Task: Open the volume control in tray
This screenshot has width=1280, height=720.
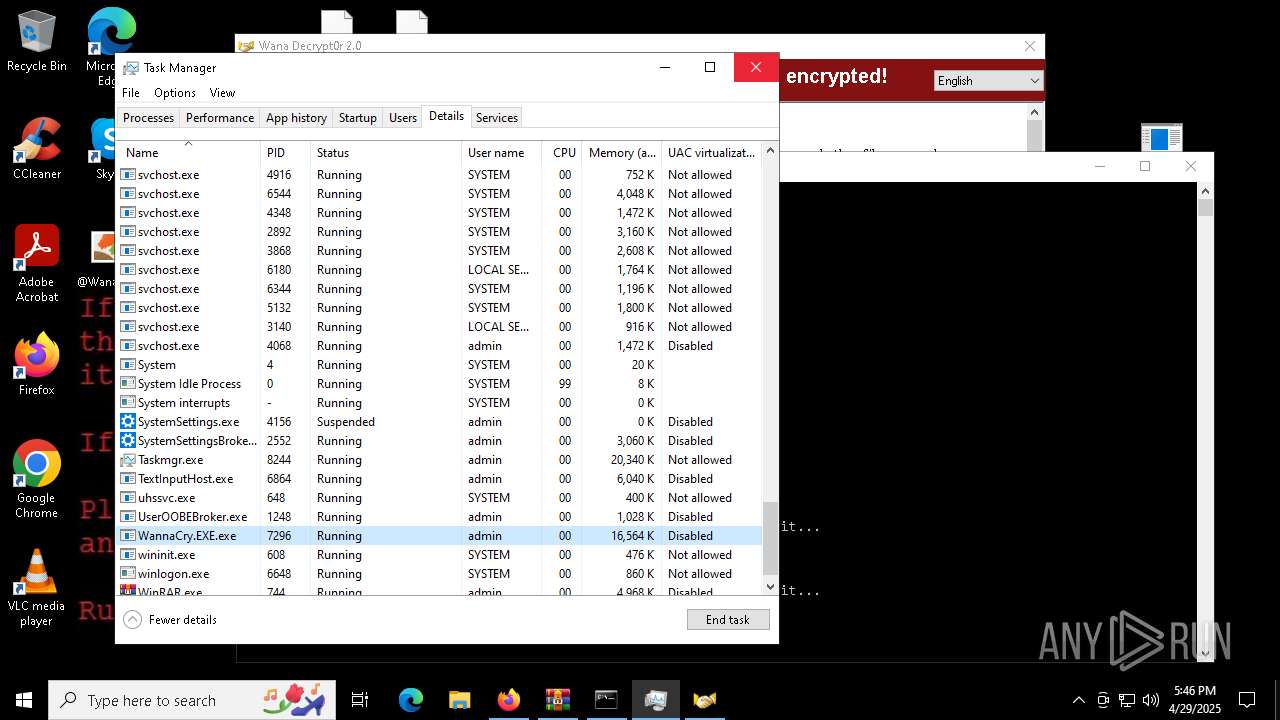Action: click(x=1151, y=700)
